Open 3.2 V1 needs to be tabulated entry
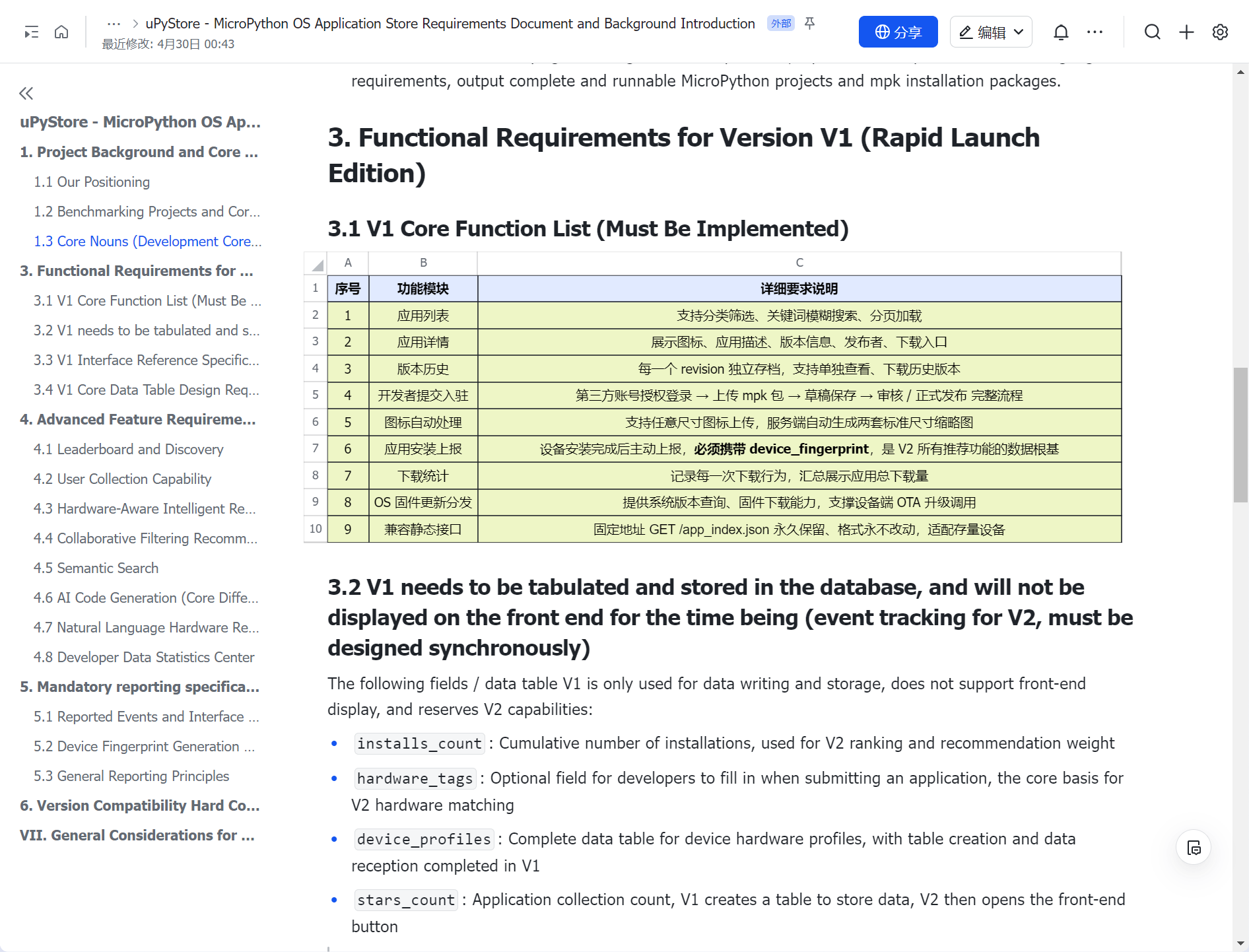This screenshot has width=1249, height=952. [x=147, y=330]
